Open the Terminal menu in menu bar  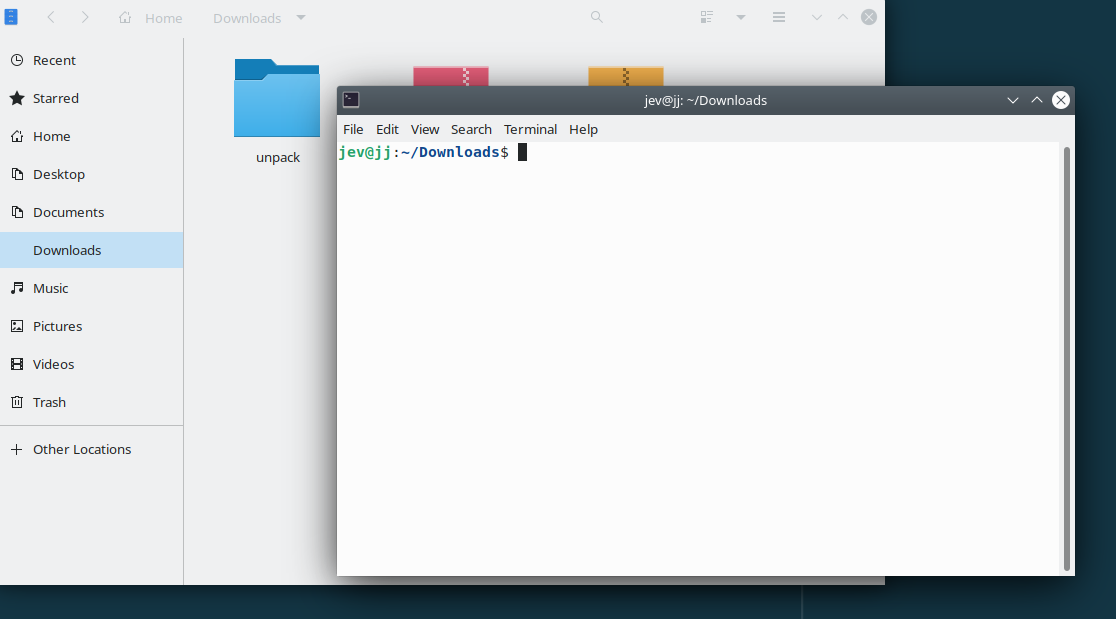pos(530,129)
